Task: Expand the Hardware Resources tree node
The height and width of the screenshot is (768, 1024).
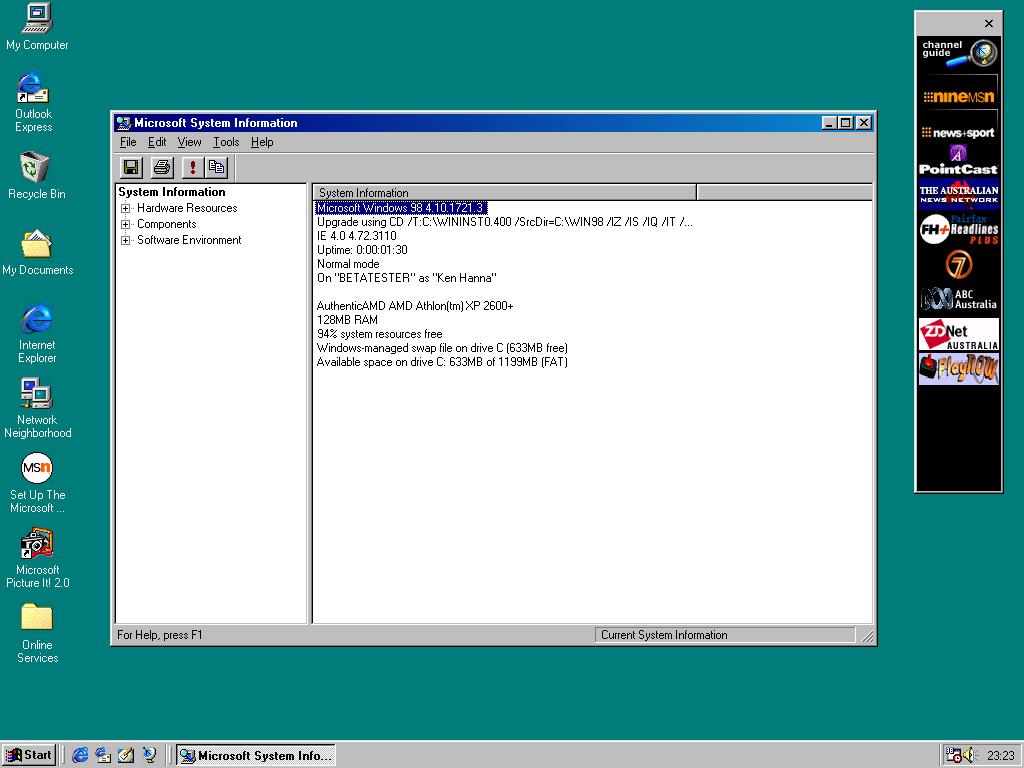Action: click(125, 208)
